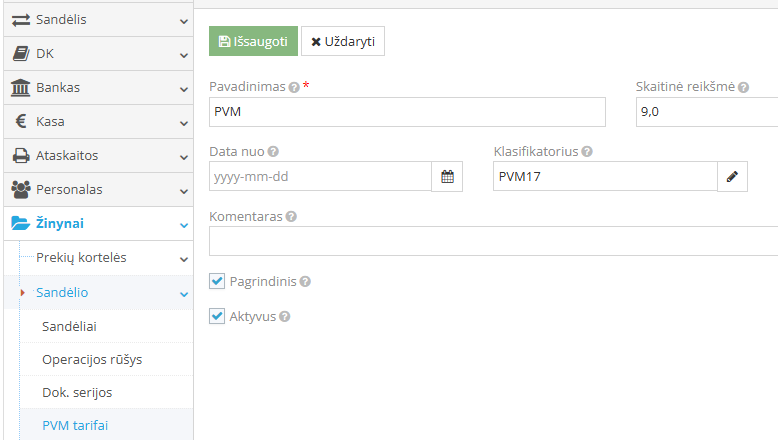Open the PVM tarifai menu item
Image resolution: width=778 pixels, height=440 pixels.
click(x=75, y=426)
